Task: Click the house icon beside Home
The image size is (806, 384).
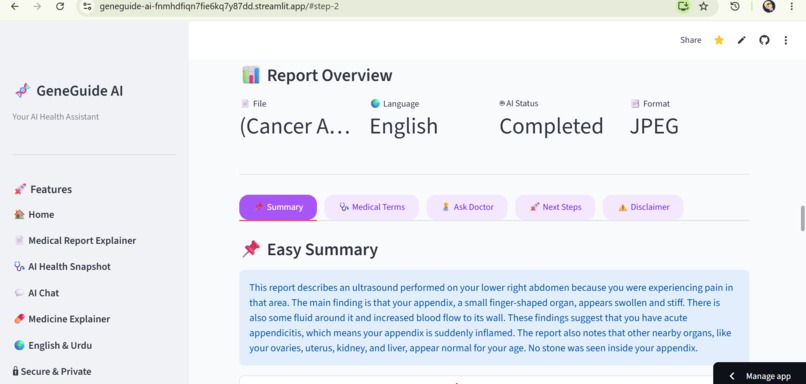Action: (x=20, y=214)
